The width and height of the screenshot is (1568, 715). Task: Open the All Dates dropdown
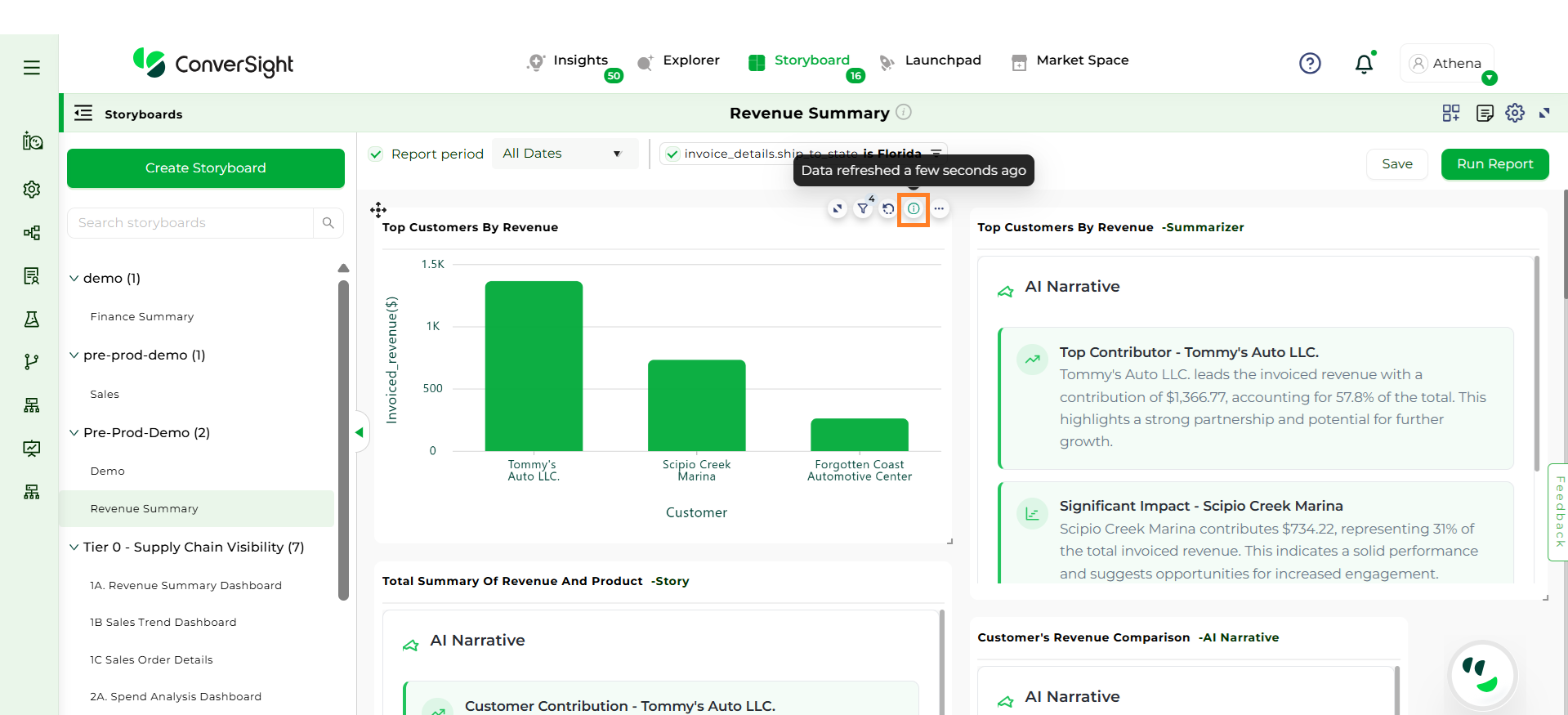pyautogui.click(x=564, y=154)
